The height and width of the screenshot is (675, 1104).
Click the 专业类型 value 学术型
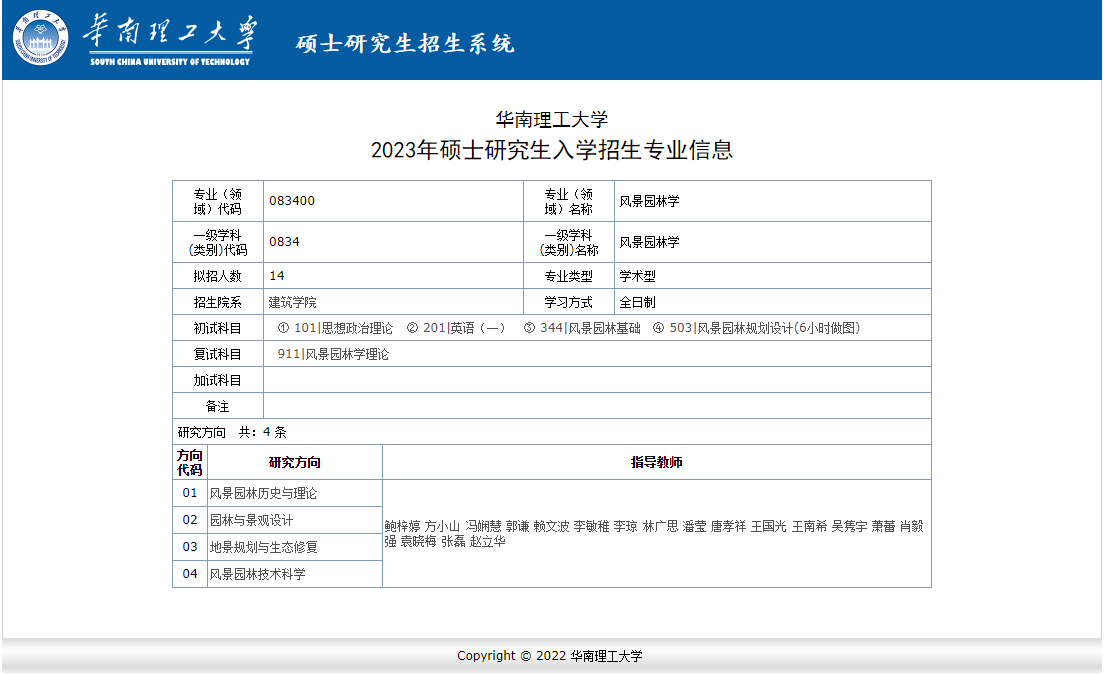(x=637, y=276)
